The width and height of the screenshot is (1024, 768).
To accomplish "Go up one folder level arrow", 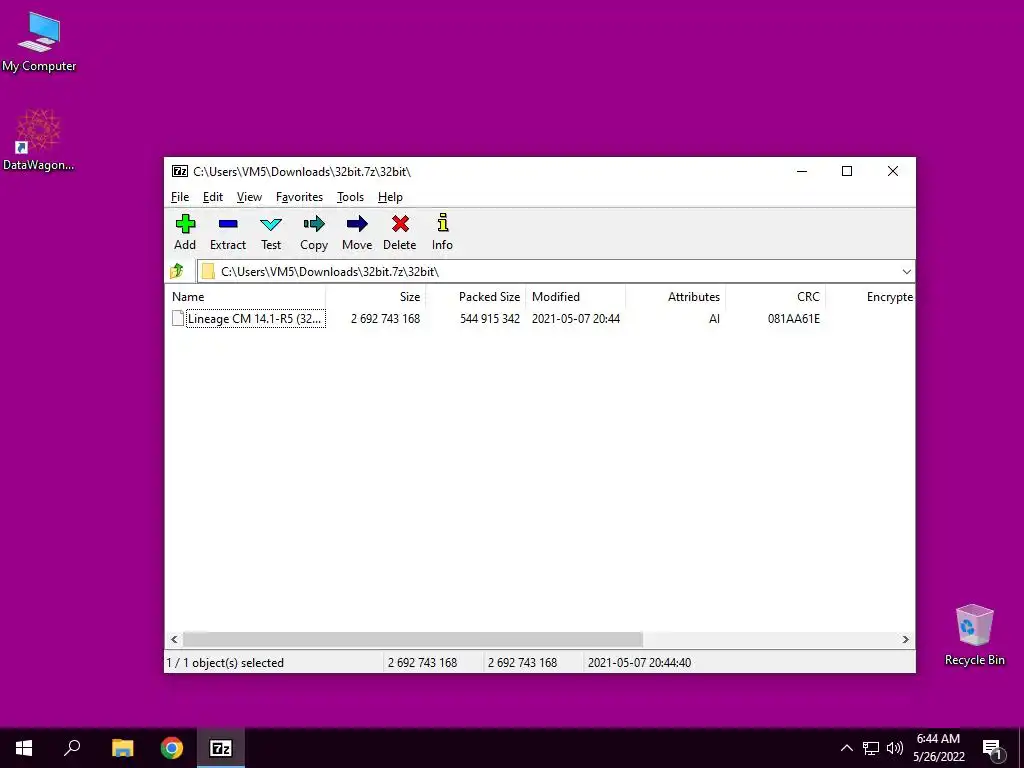I will pos(177,271).
